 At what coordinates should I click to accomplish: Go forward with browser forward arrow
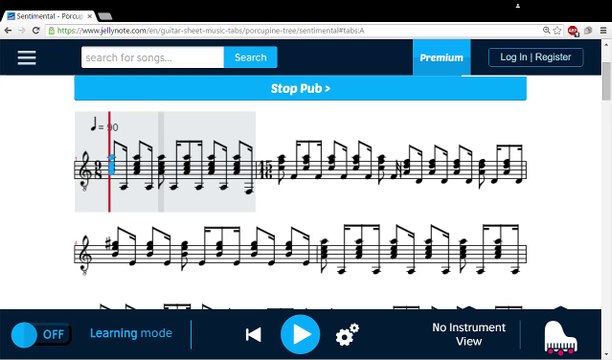(x=22, y=30)
